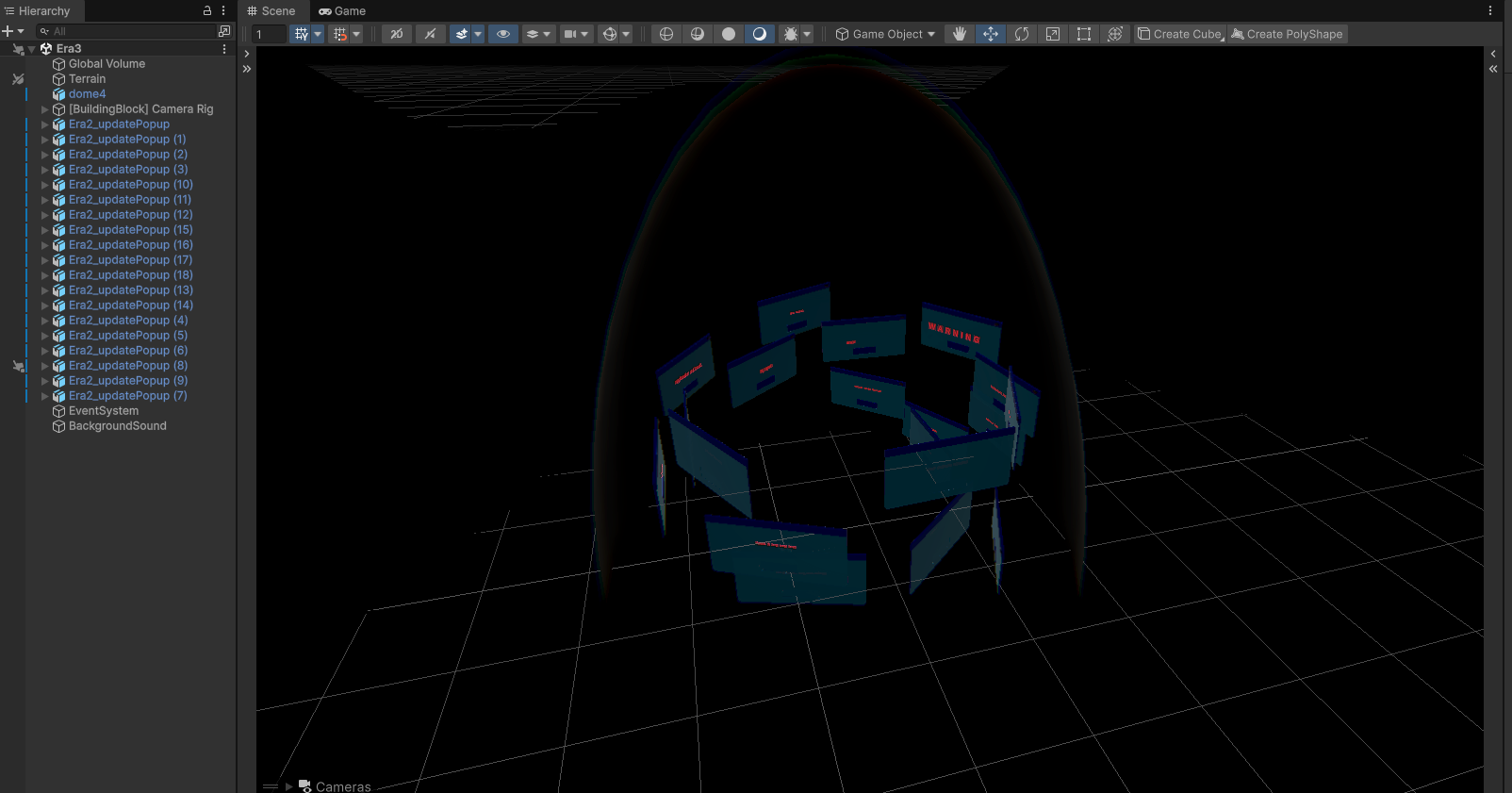This screenshot has height=793, width=1512.
Task: Expand the [BuildingBlock] Camera Rig object
Action: (x=44, y=109)
